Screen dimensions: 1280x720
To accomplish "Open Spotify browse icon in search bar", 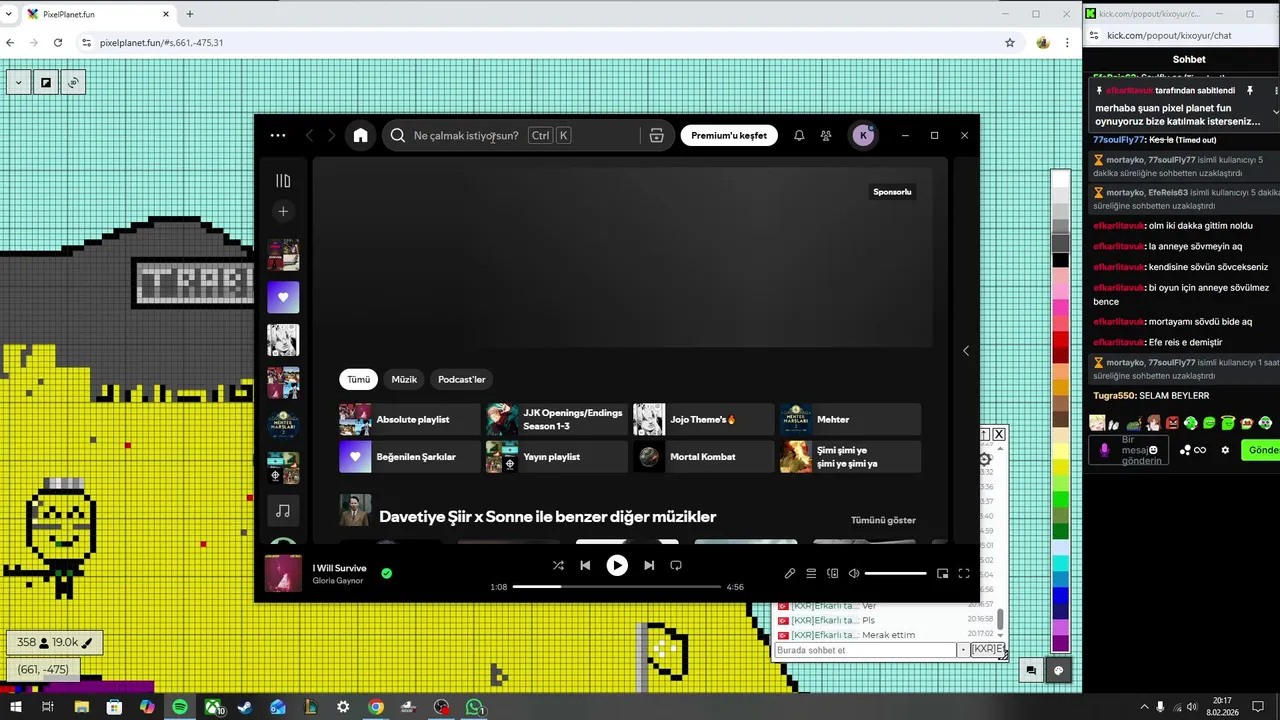I will click(656, 136).
